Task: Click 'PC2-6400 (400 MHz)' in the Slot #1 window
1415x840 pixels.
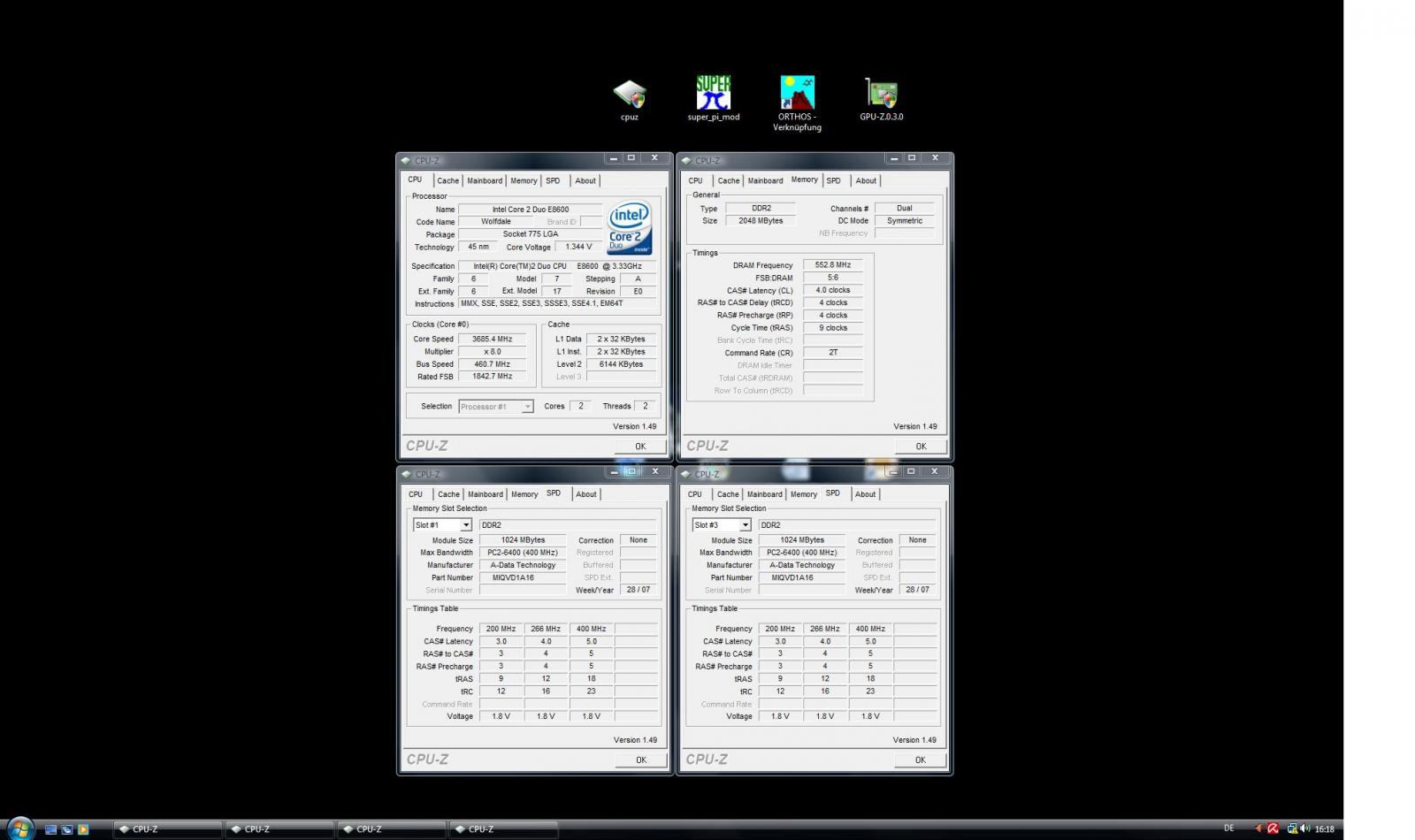Action: (524, 553)
